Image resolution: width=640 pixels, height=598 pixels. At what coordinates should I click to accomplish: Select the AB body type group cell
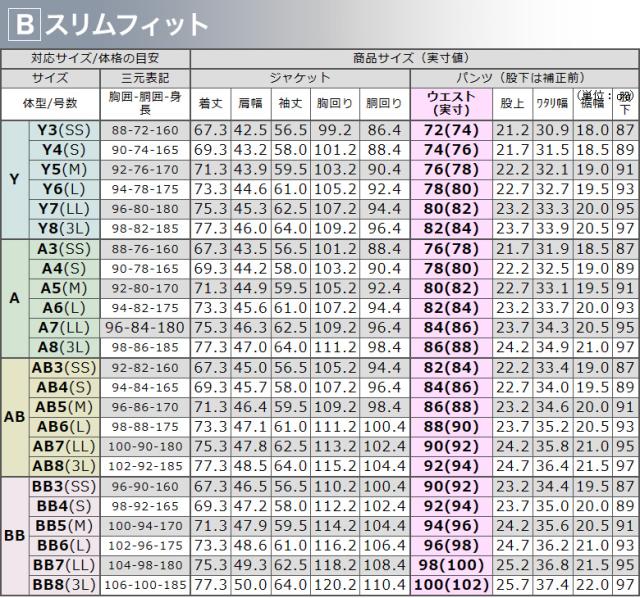(15, 417)
